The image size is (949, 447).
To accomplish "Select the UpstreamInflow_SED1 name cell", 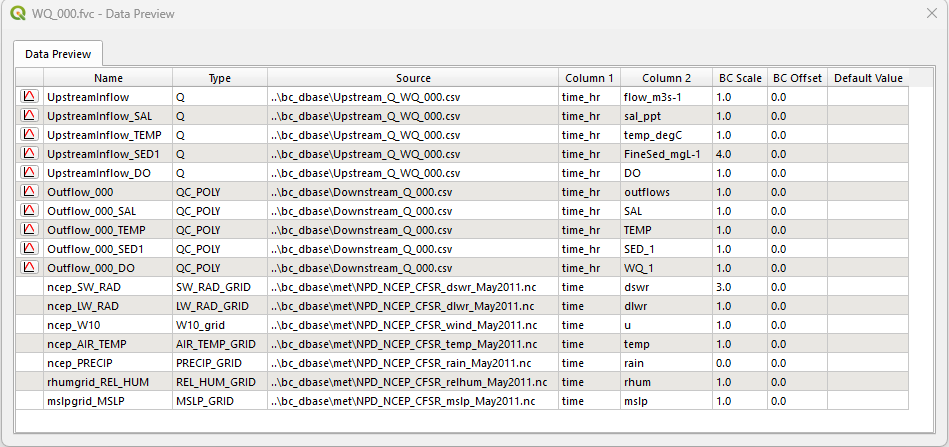I will tap(108, 154).
